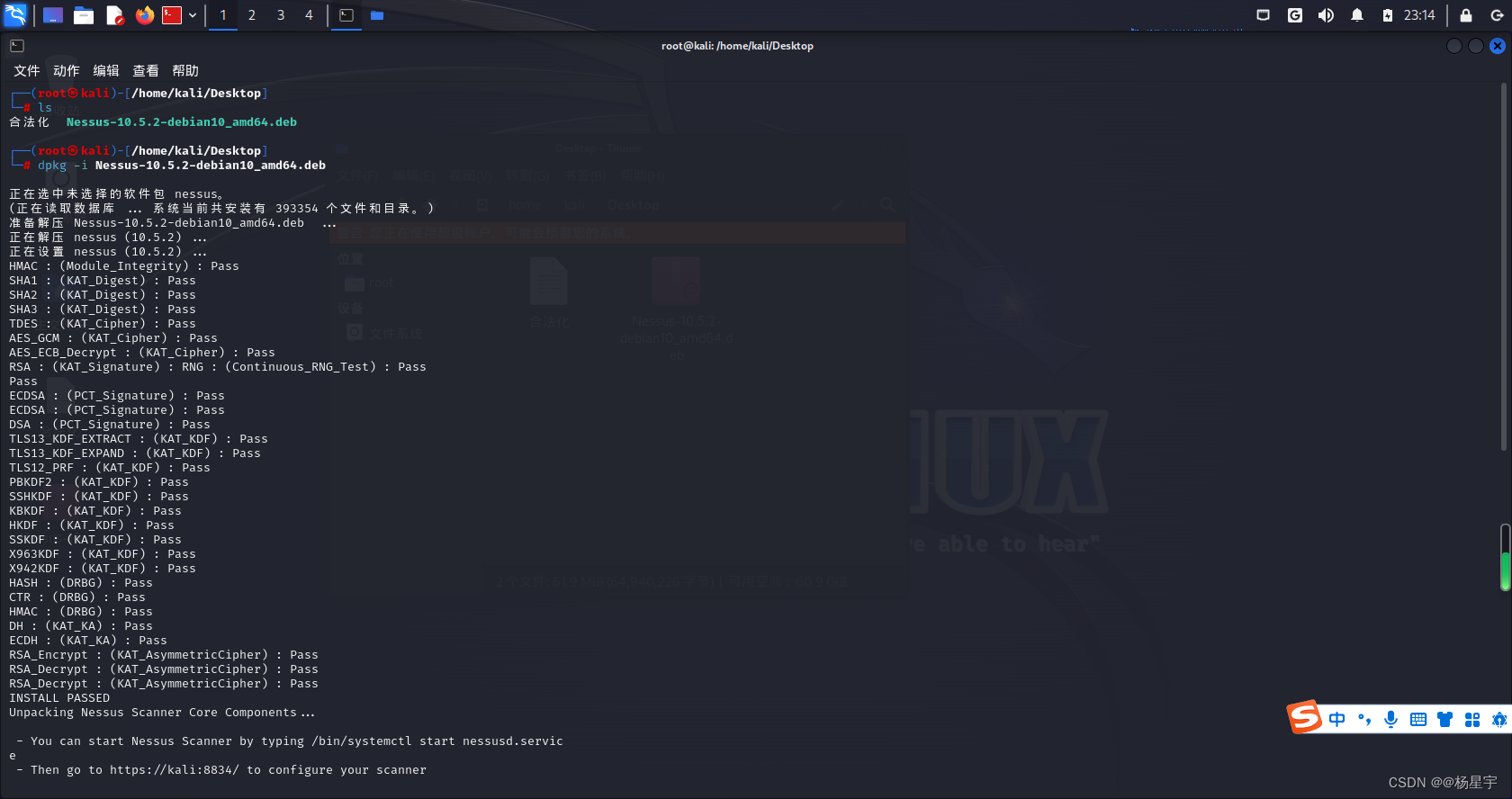This screenshot has width=1512, height=799.
Task: Select the file manager window taskbar button
Action: 377,15
